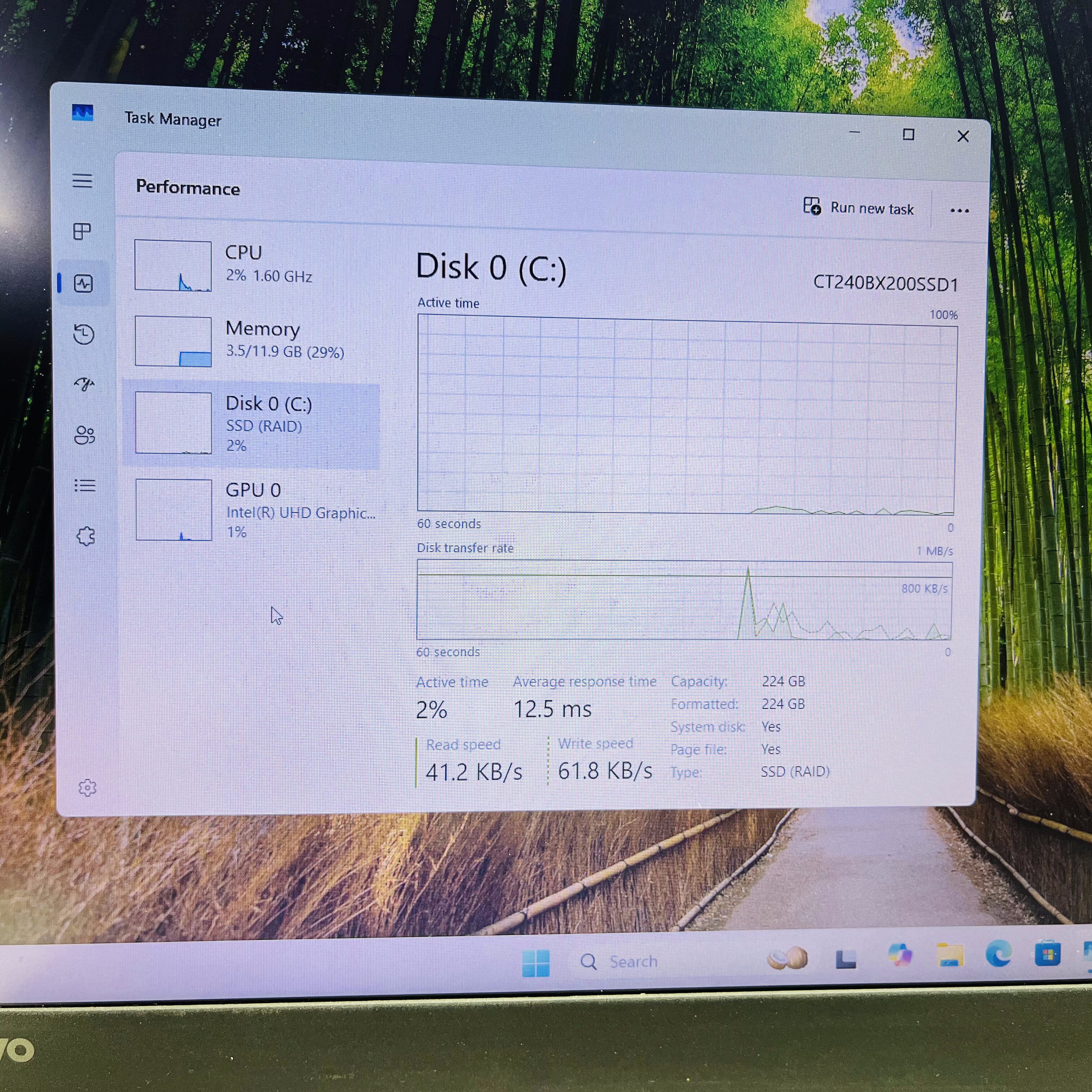Open the Users page icon
This screenshot has width=1092, height=1092.
click(x=84, y=435)
